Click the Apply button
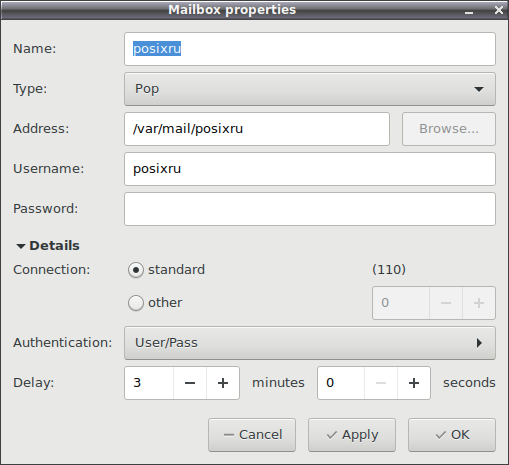Viewport: 509px width, 465px height. click(x=352, y=435)
